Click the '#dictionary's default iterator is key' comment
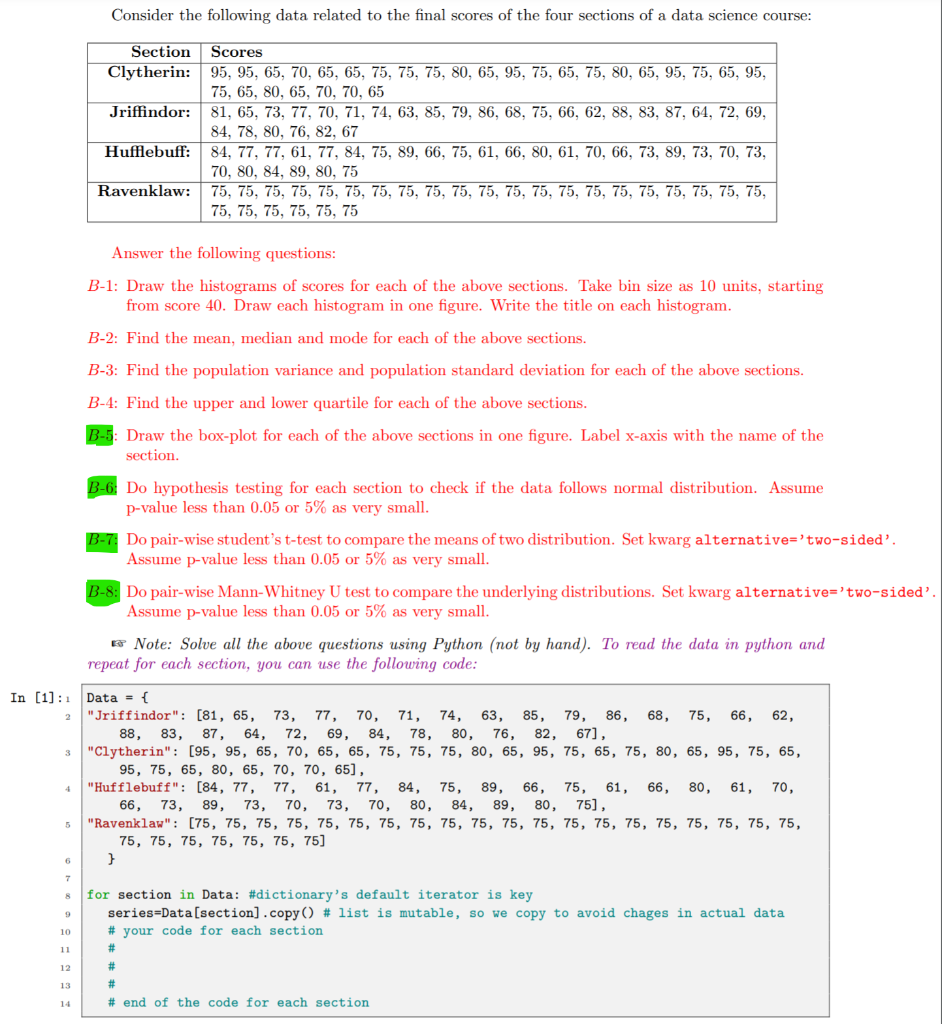 (391, 895)
